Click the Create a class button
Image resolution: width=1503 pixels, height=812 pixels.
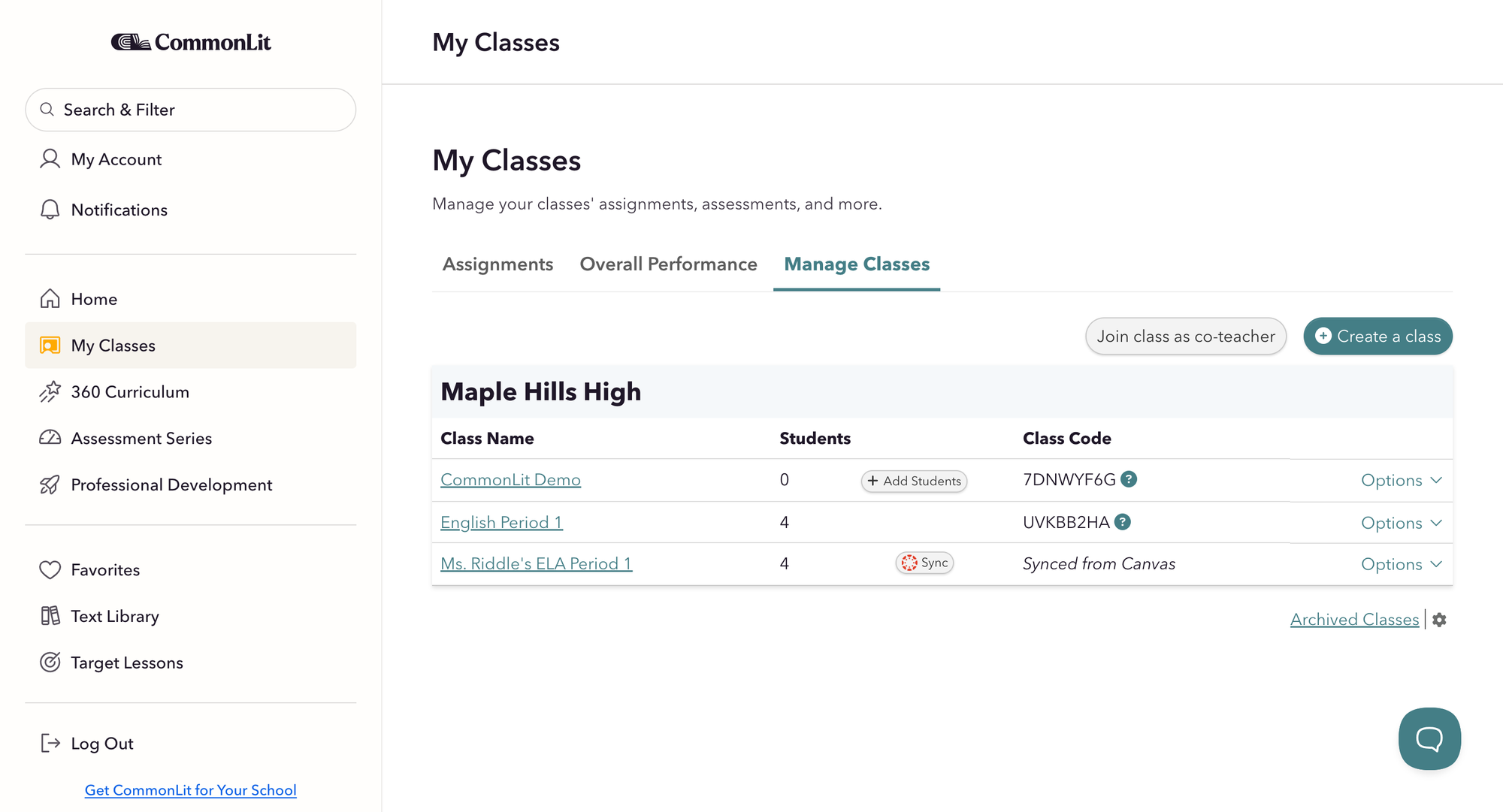tap(1377, 337)
